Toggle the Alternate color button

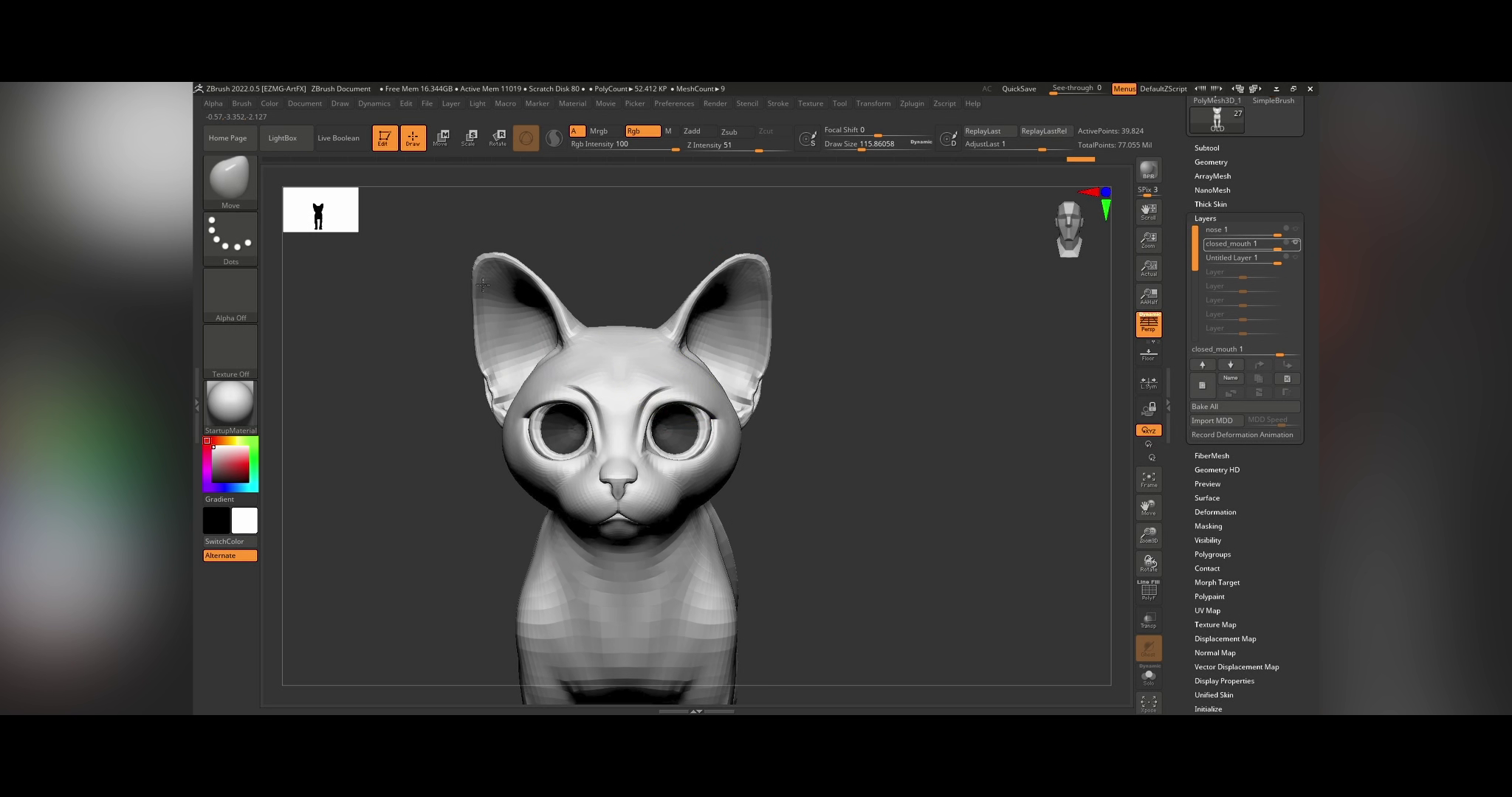pyautogui.click(x=230, y=556)
